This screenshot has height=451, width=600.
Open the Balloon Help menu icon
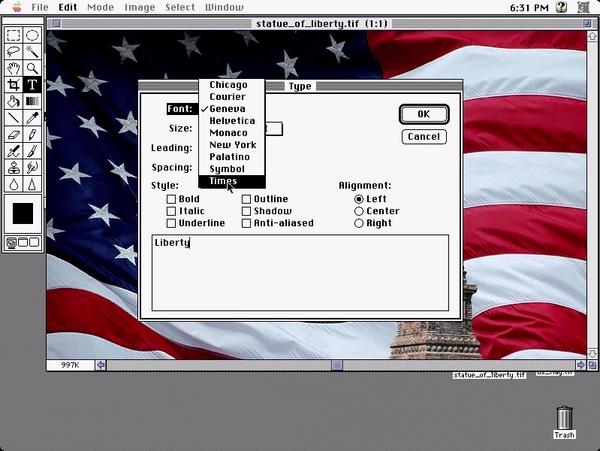[561, 7]
